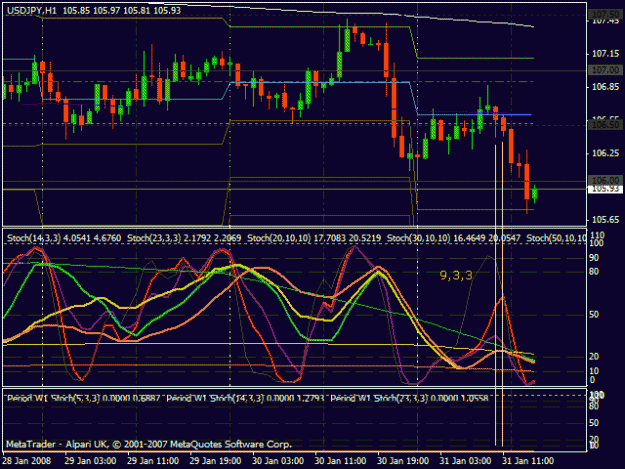The image size is (625, 469).
Task: Click the 29 Jan 11:00 time label
Action: (x=153, y=461)
